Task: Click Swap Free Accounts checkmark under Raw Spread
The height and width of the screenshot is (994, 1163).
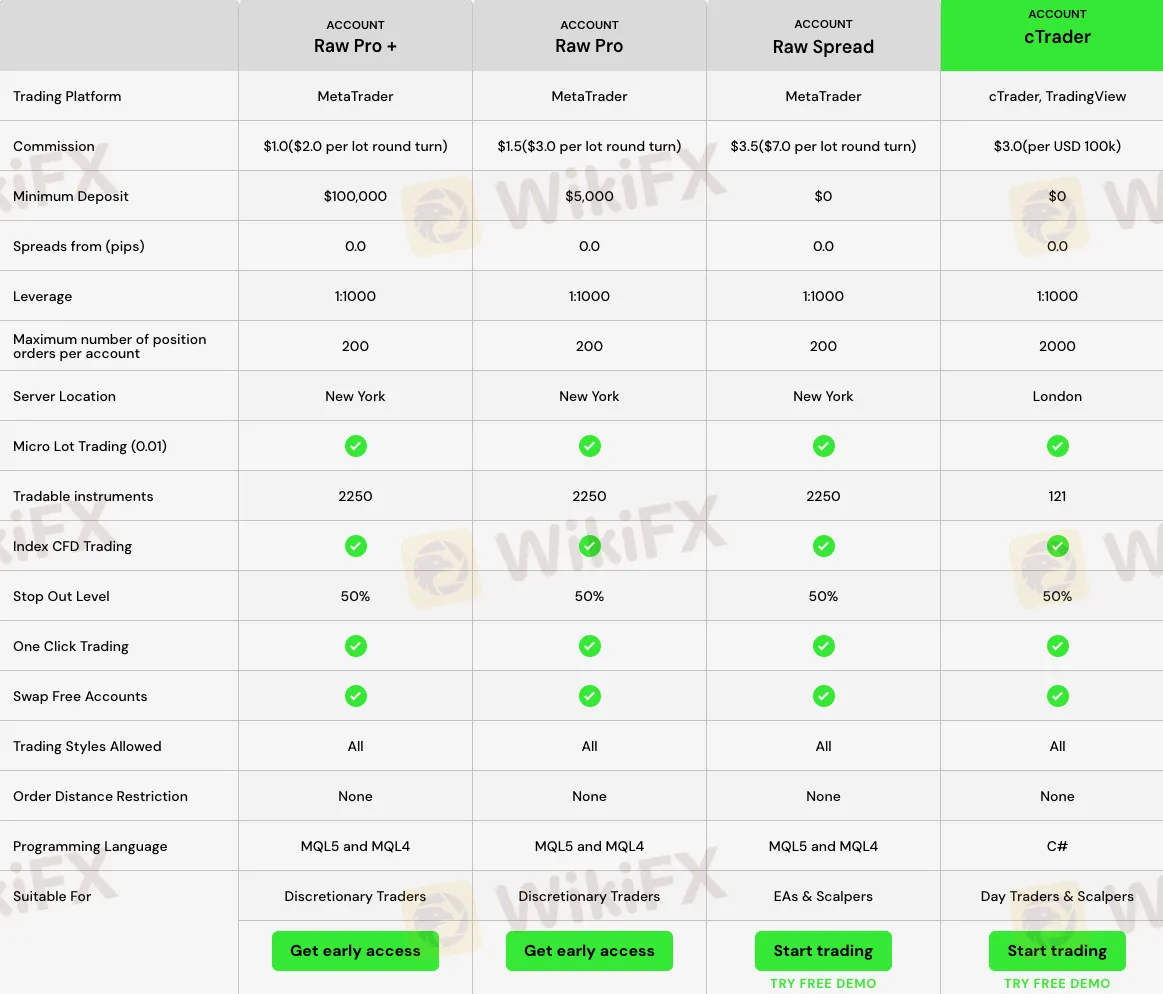Action: [x=823, y=696]
